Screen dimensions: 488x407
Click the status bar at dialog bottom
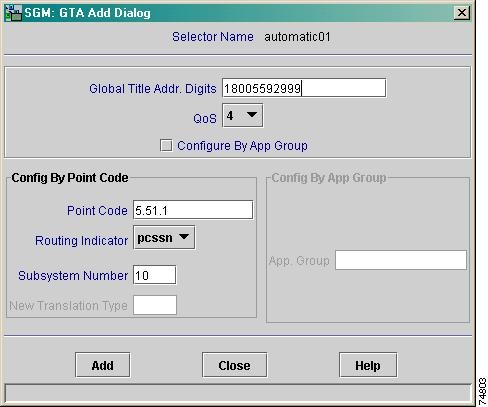pyautogui.click(x=238, y=392)
